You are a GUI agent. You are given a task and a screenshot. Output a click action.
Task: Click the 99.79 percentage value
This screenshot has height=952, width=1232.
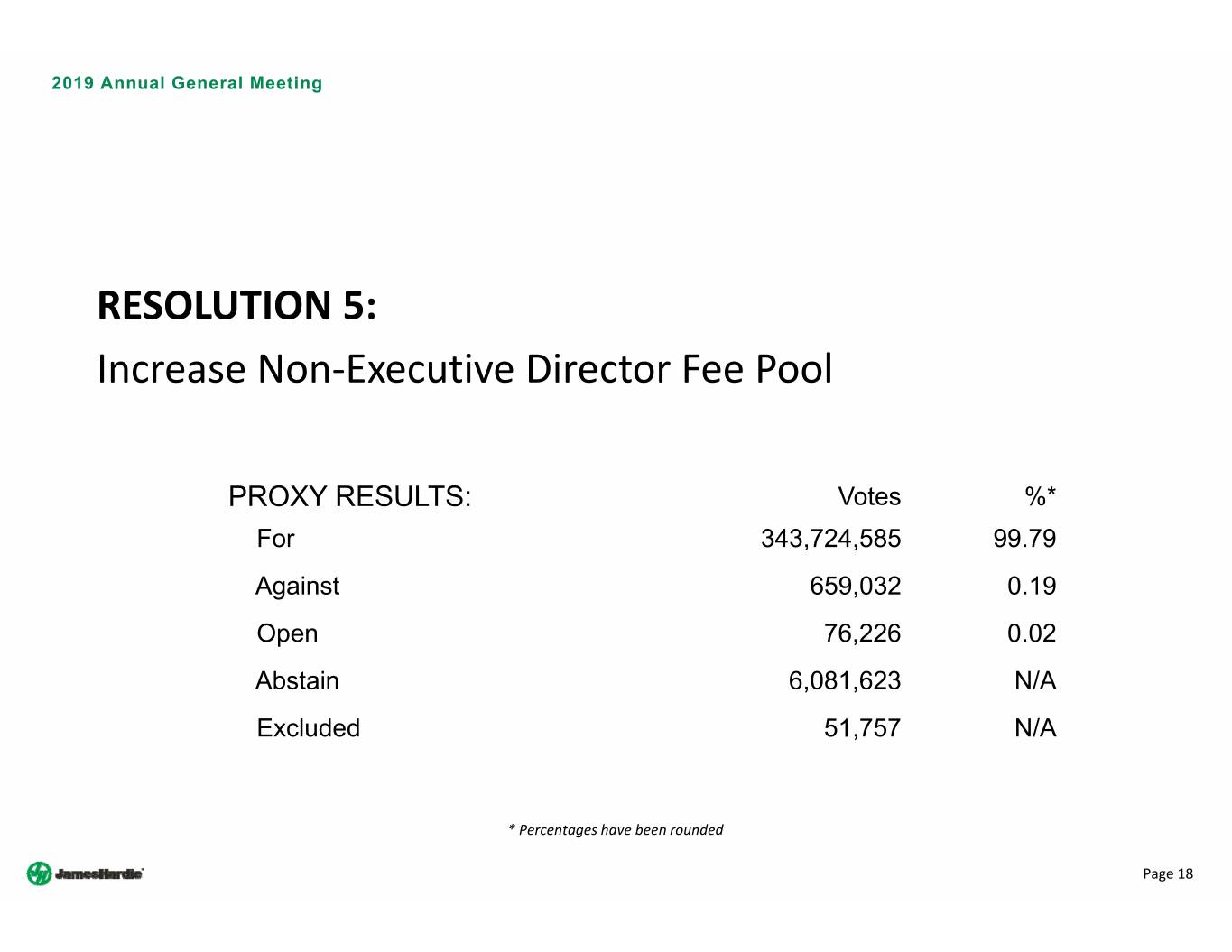click(x=1024, y=539)
